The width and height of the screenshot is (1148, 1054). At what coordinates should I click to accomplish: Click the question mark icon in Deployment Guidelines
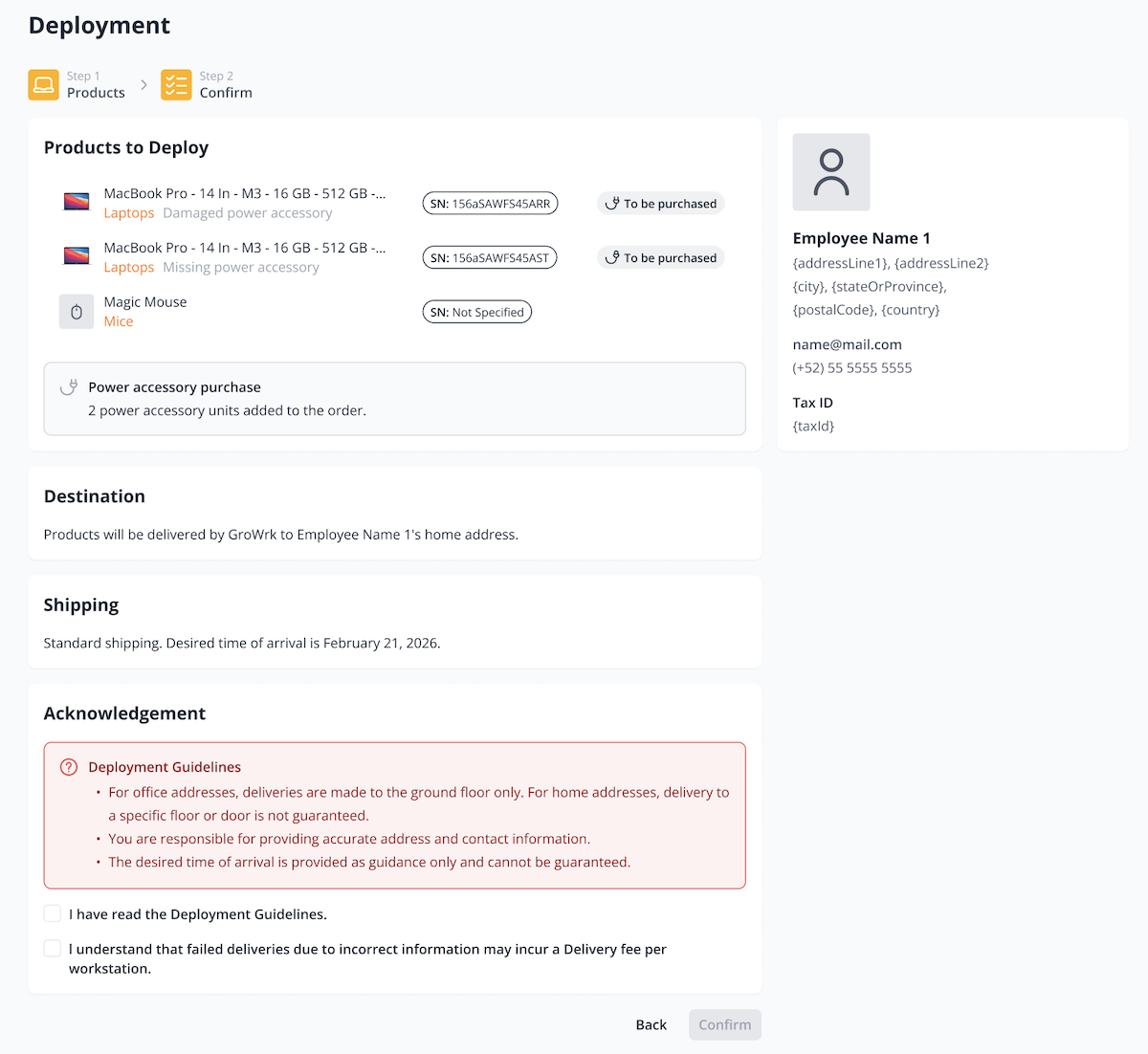69,767
